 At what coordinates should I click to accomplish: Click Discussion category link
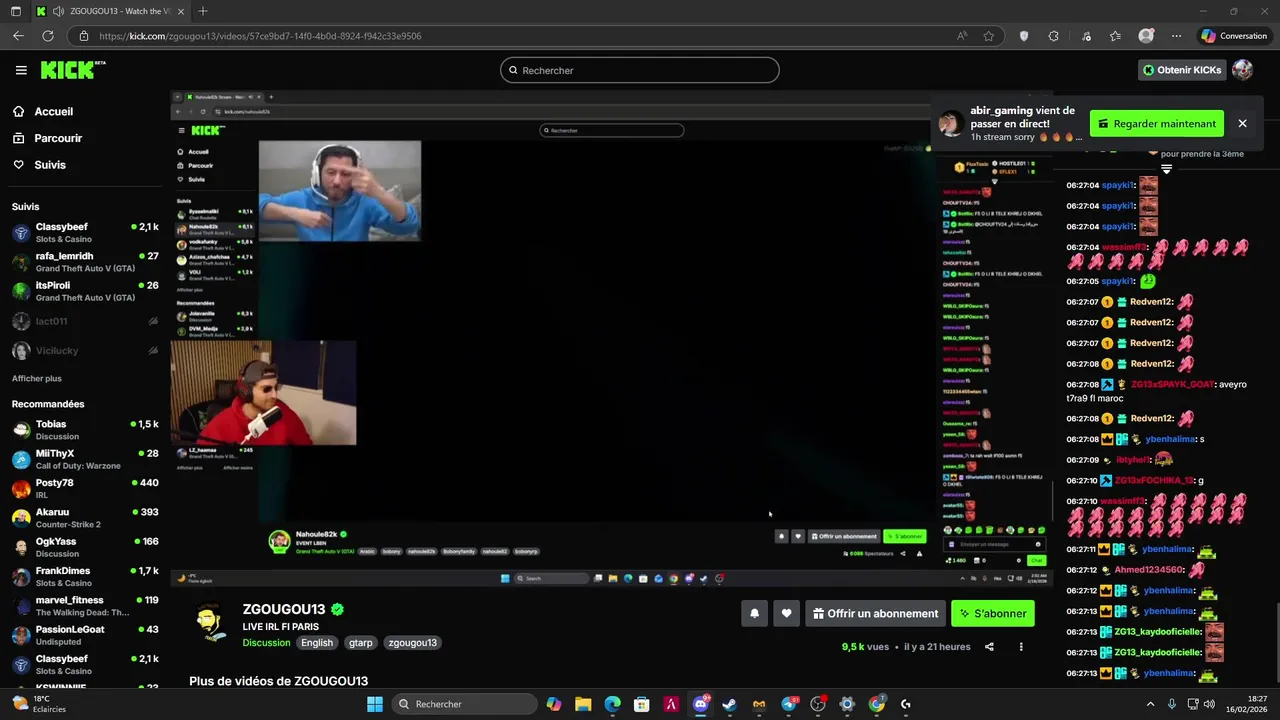click(x=266, y=643)
